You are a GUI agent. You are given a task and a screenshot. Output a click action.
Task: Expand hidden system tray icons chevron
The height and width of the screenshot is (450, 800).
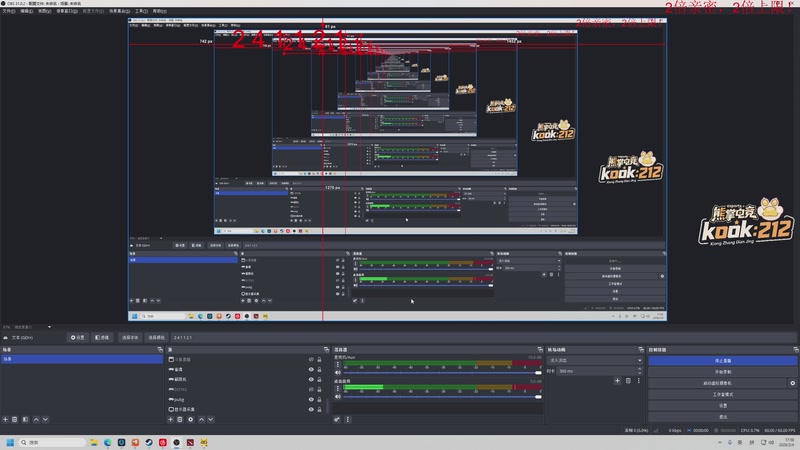click(x=719, y=442)
